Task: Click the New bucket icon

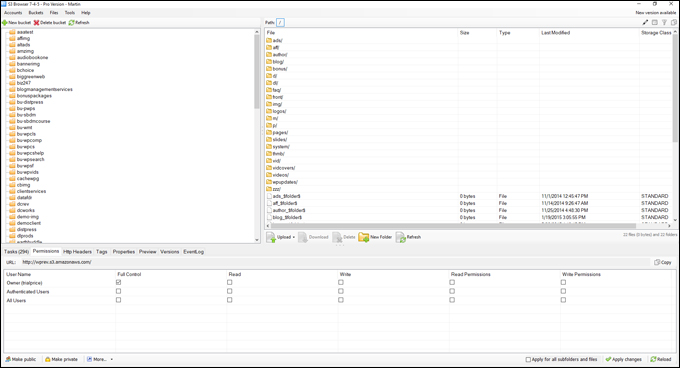Action: point(5,23)
